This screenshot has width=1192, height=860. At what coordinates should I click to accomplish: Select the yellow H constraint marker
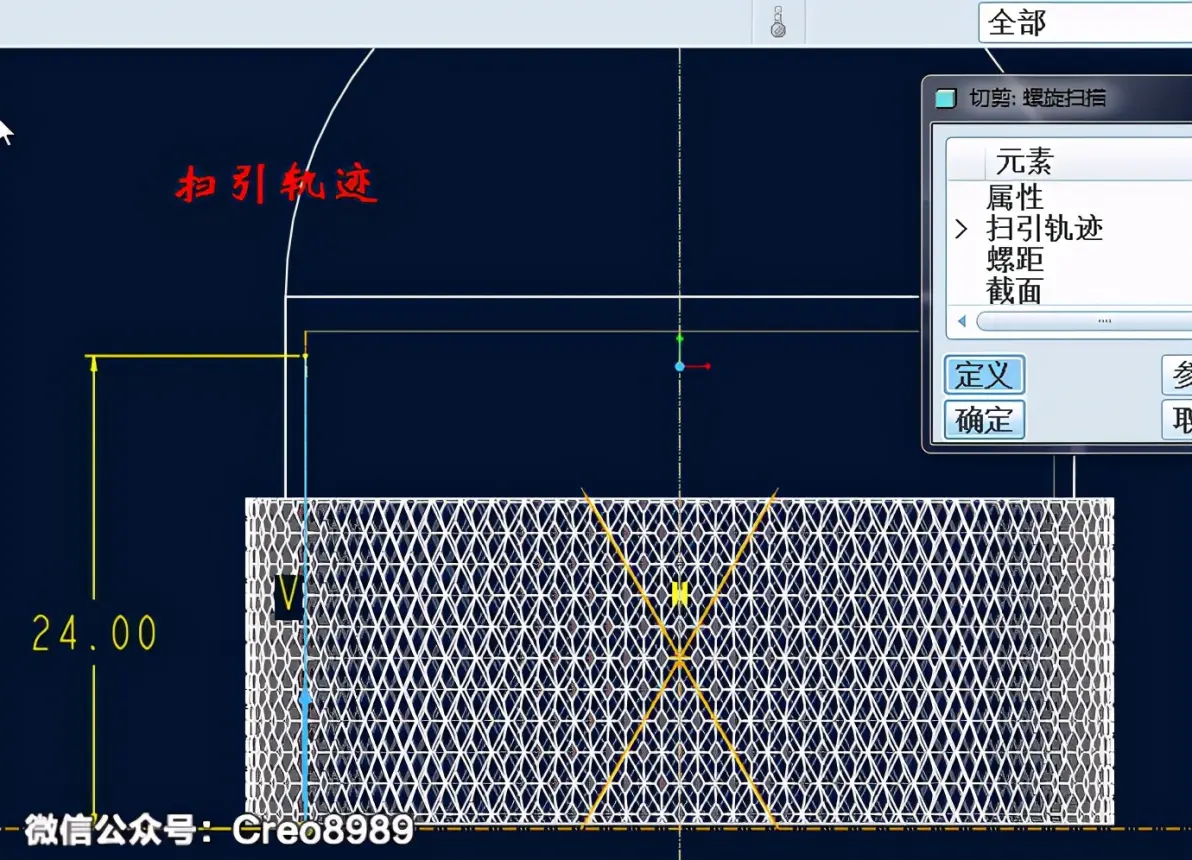[680, 594]
